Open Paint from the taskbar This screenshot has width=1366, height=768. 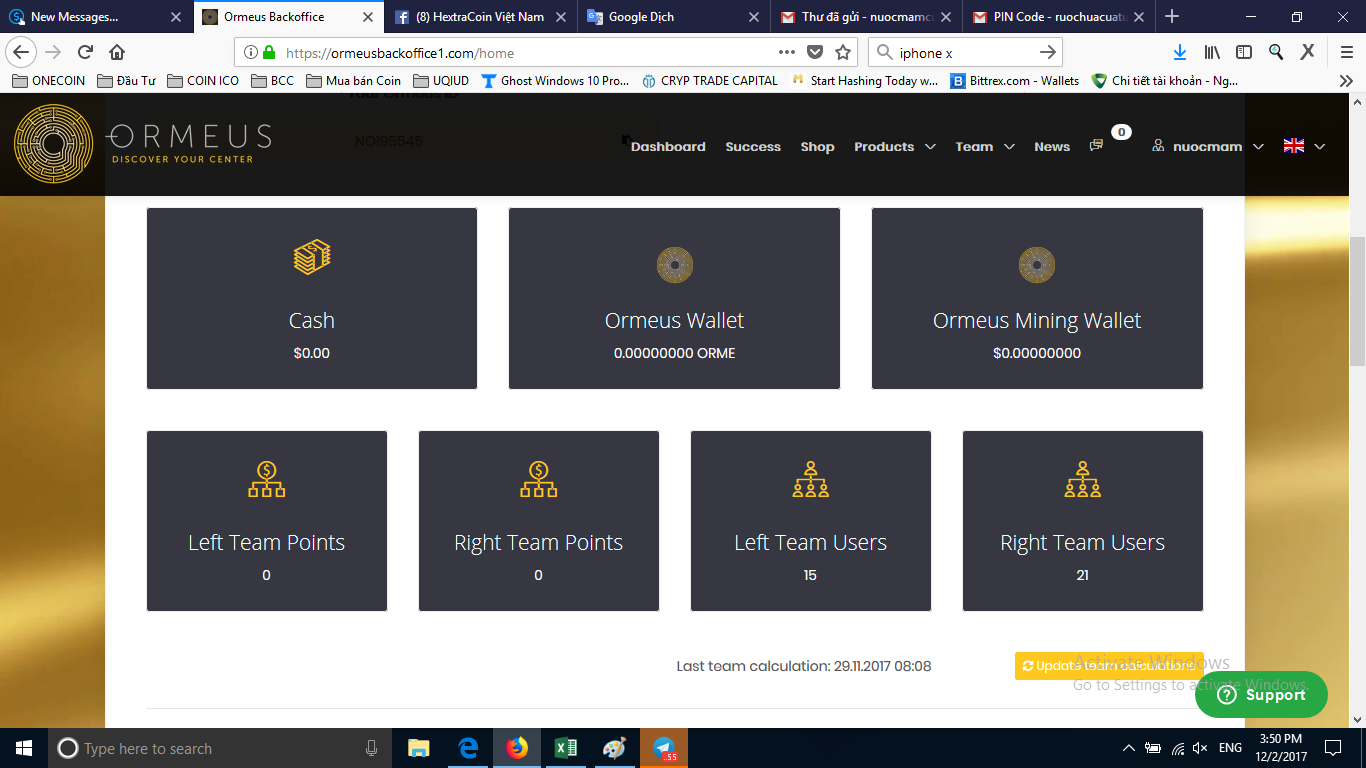pos(614,748)
